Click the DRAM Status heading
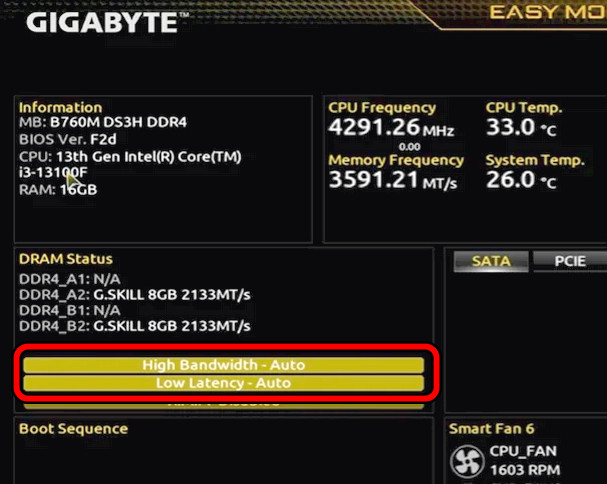607x484 pixels. click(66, 259)
